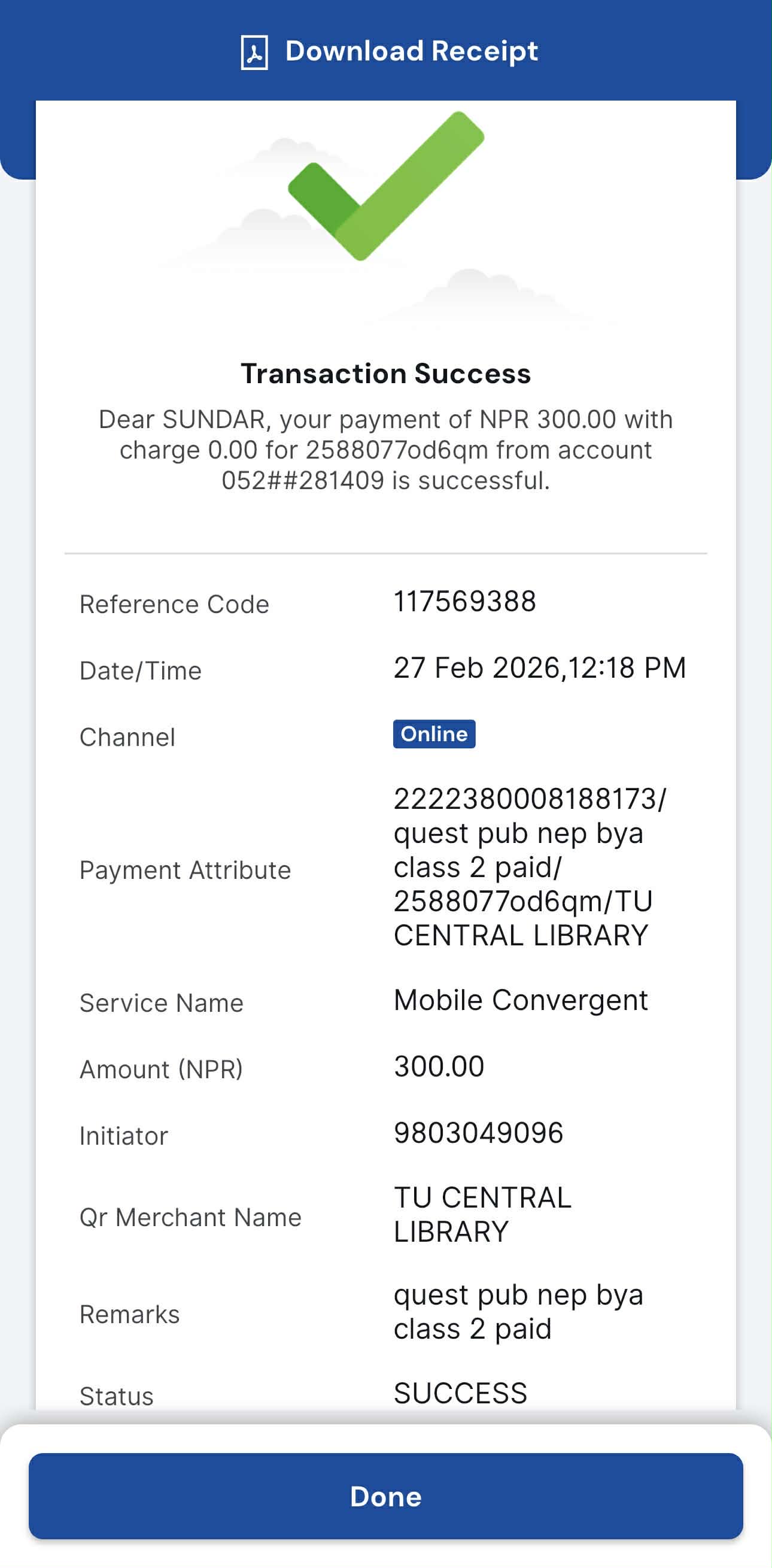Click the initiator number 9803049096
772x1568 pixels.
pyautogui.click(x=478, y=1133)
